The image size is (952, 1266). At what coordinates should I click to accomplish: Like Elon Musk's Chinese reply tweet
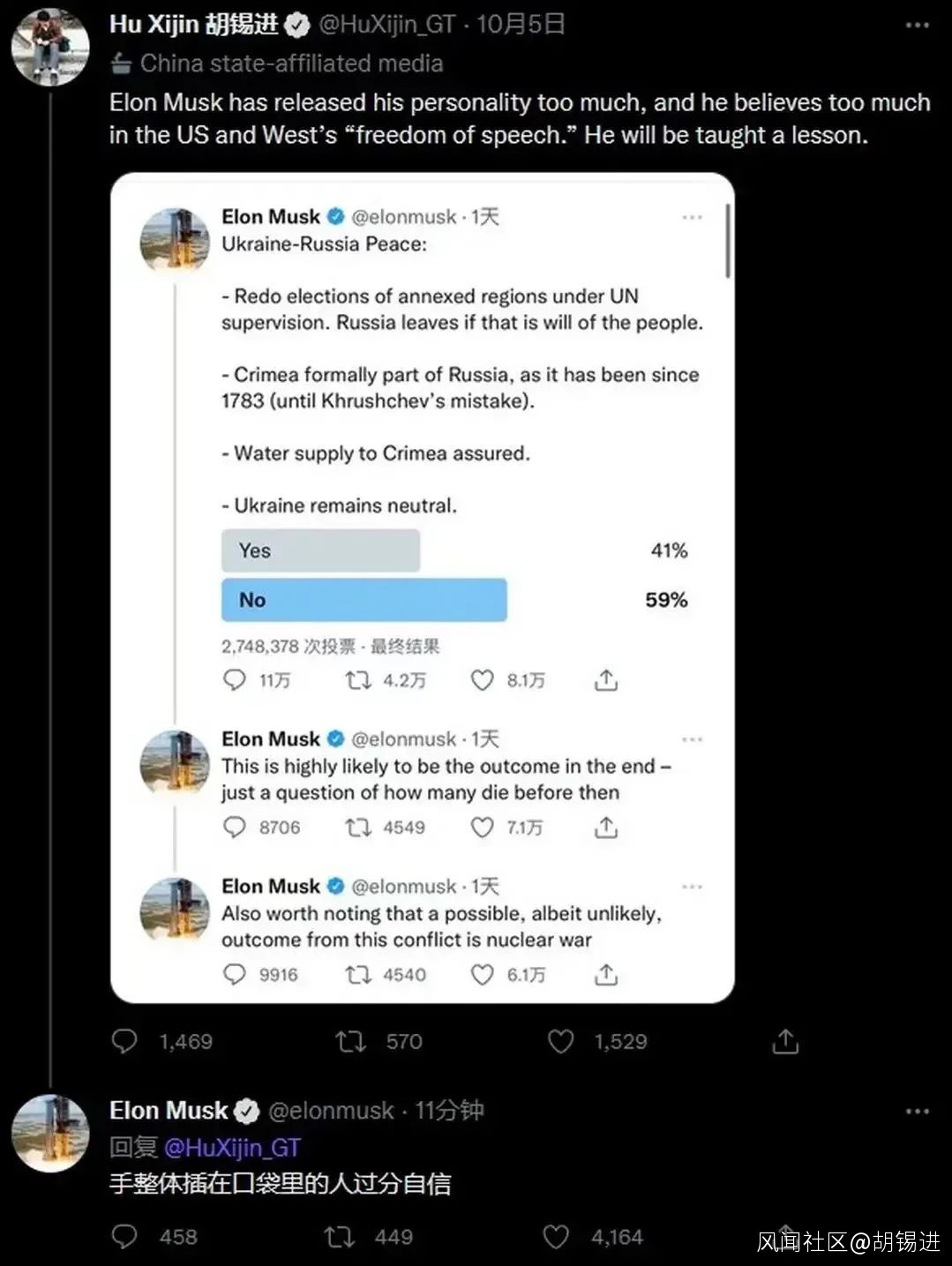[x=556, y=1237]
